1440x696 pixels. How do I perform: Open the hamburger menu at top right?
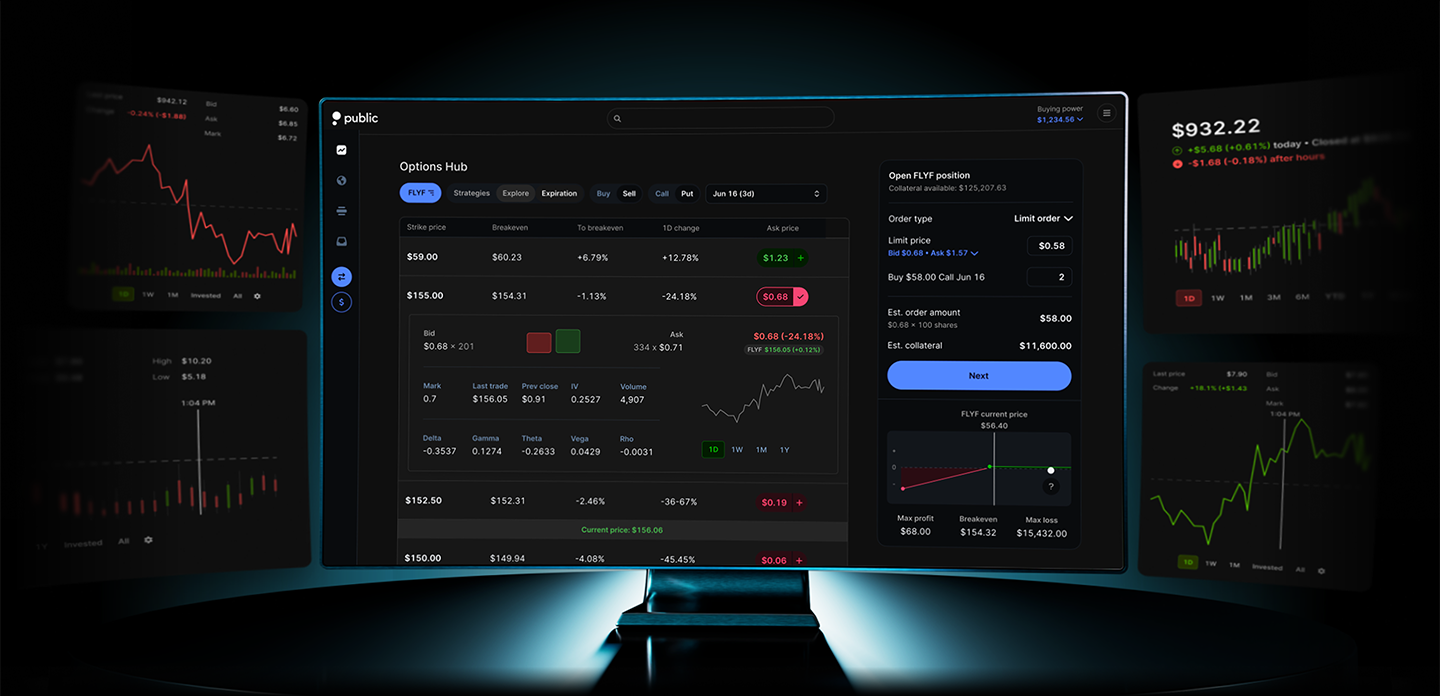[1106, 114]
